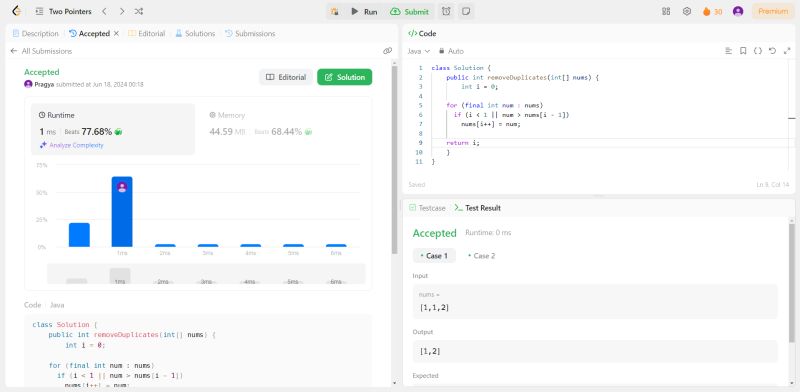Copy submission link via chain icon
Viewport: 800px width, 392px height.
point(388,51)
